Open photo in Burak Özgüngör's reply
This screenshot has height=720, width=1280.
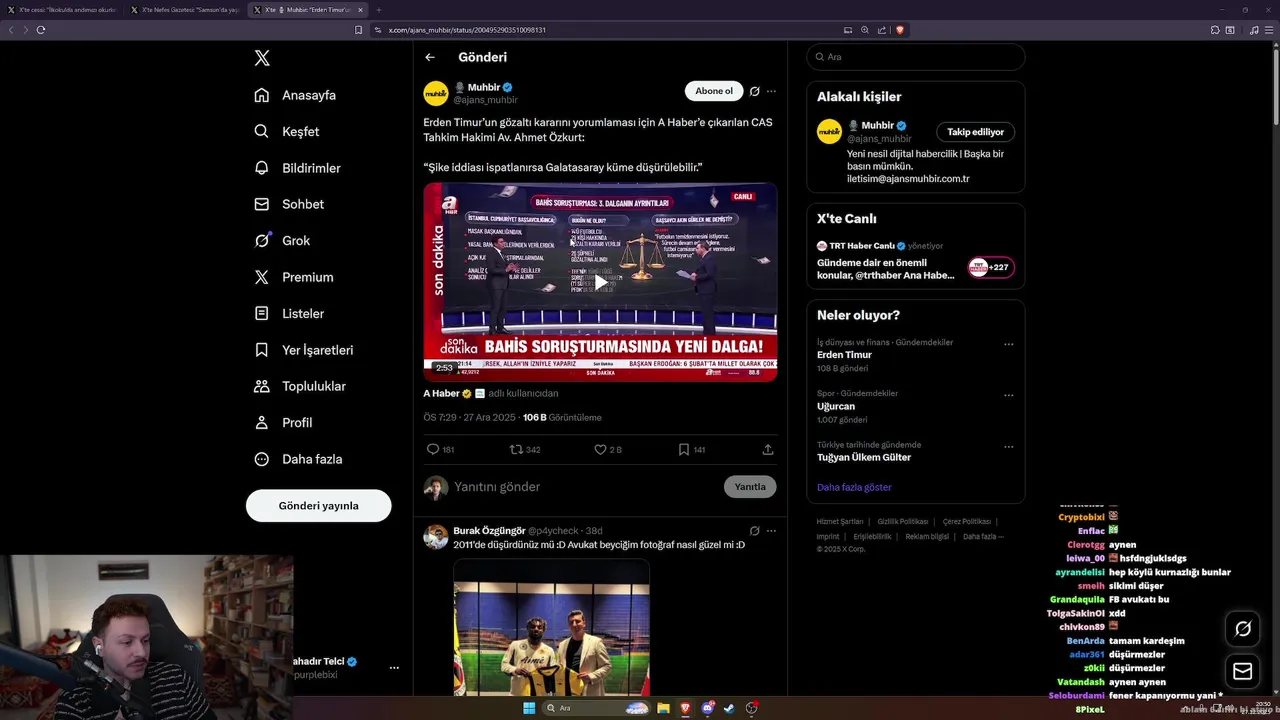coord(552,627)
